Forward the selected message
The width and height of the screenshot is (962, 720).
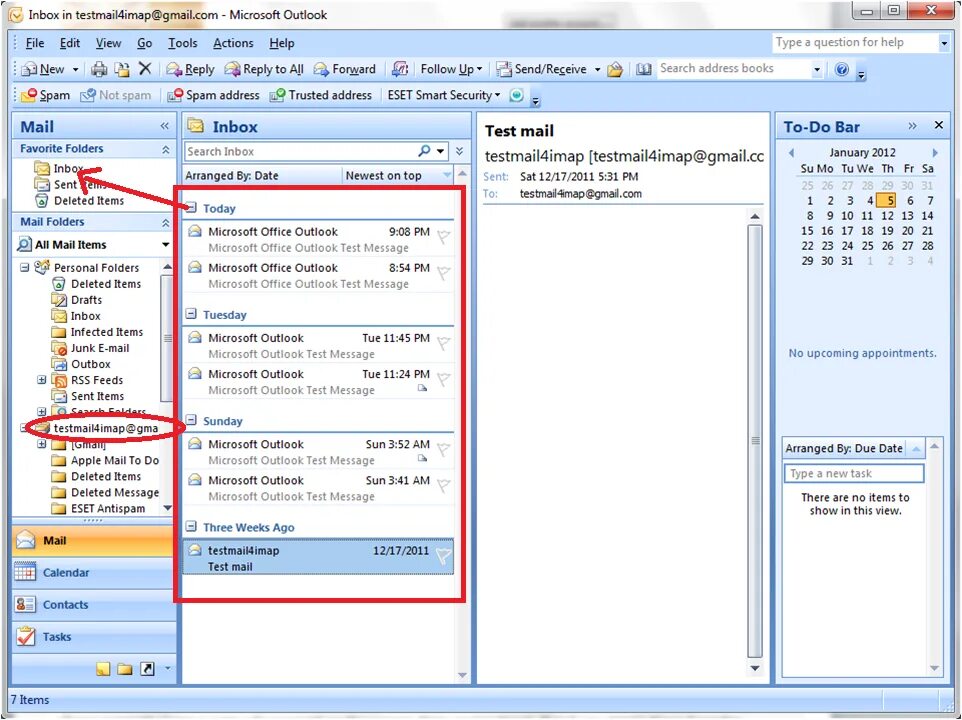point(344,69)
